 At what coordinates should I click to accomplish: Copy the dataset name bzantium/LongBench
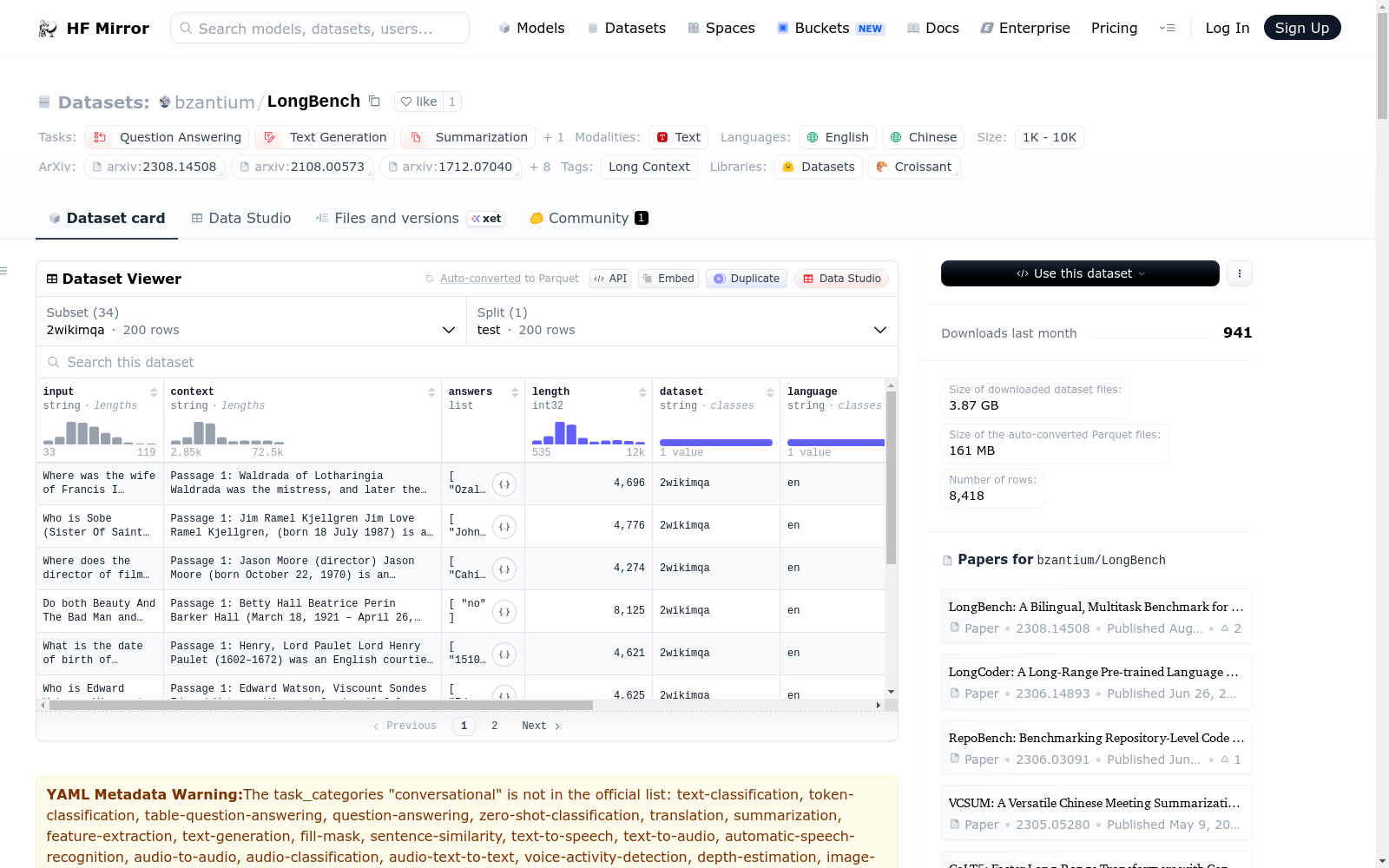374,101
